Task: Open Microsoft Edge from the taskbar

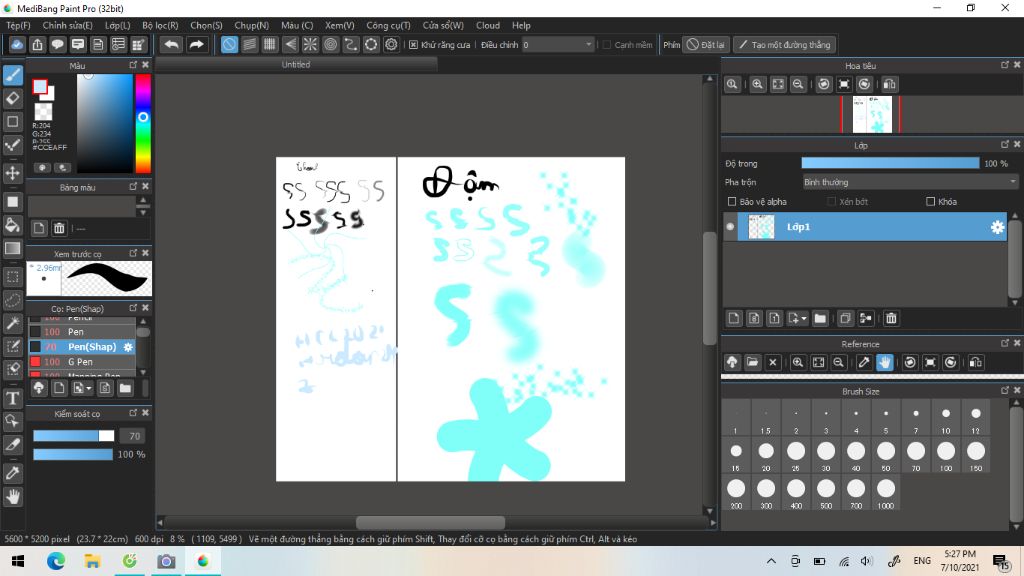Action: [x=56, y=561]
